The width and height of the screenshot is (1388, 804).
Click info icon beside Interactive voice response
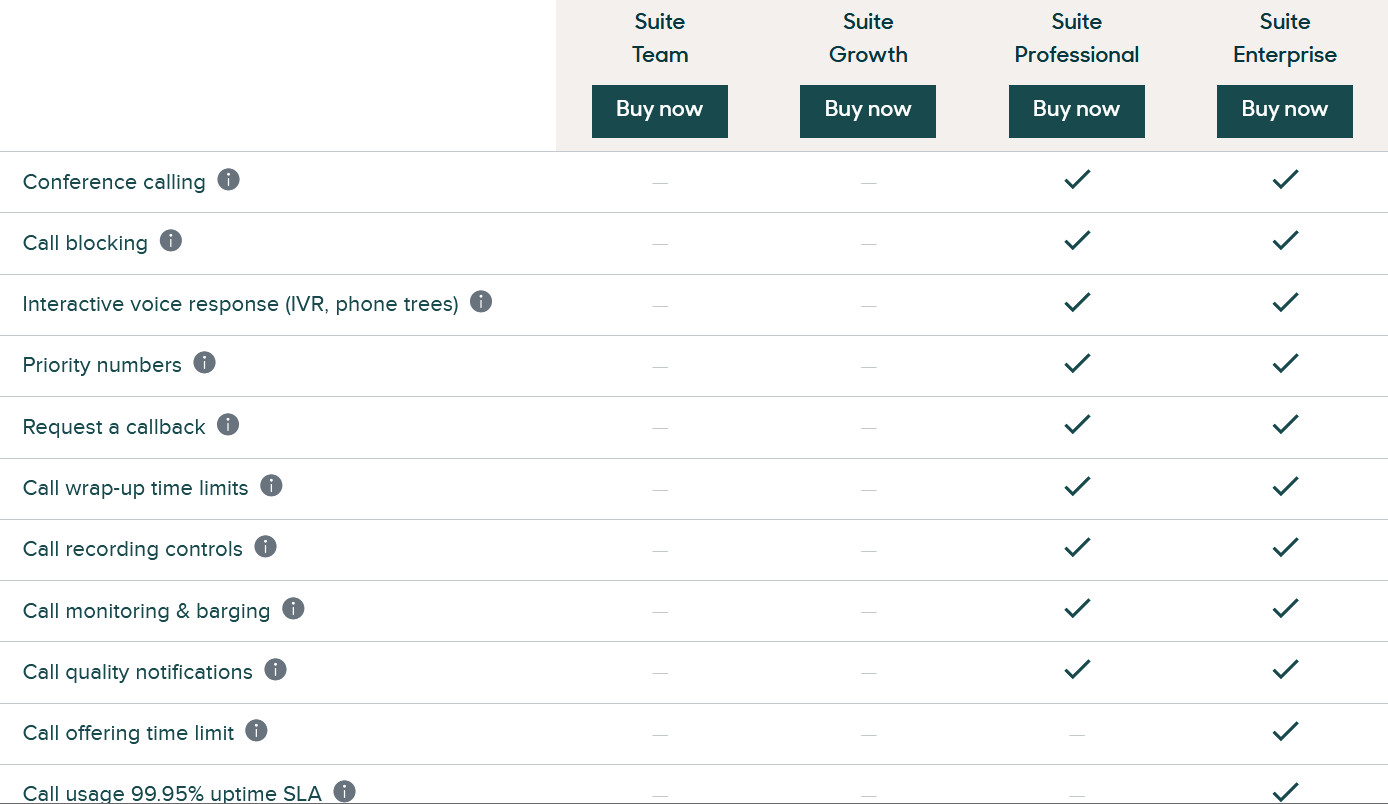point(481,302)
